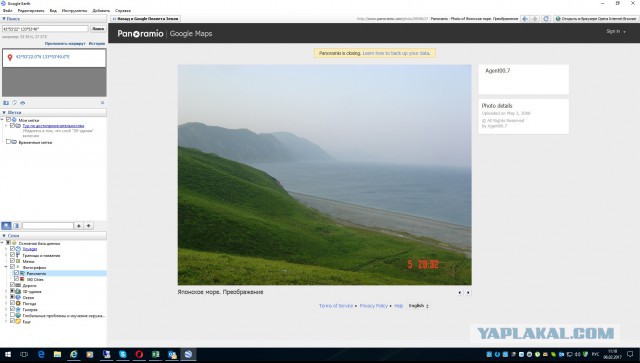Open the Вид menu
640x363 pixels.
pyautogui.click(x=53, y=11)
